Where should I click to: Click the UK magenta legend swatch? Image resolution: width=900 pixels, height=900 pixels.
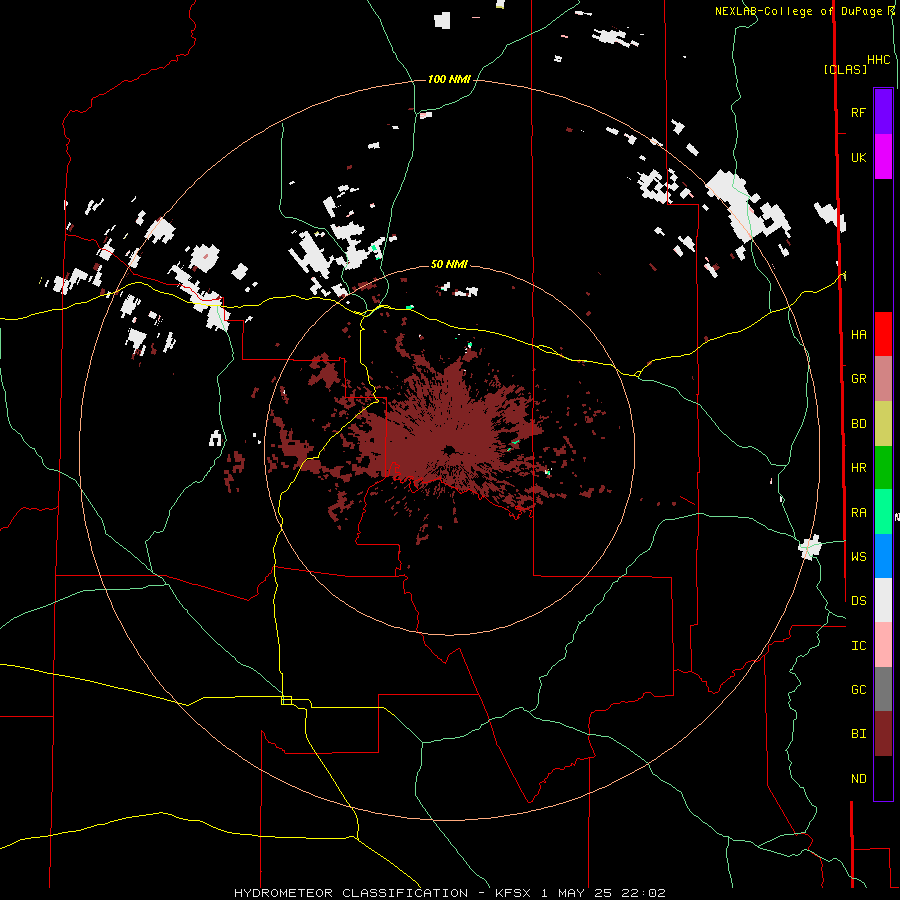click(883, 157)
